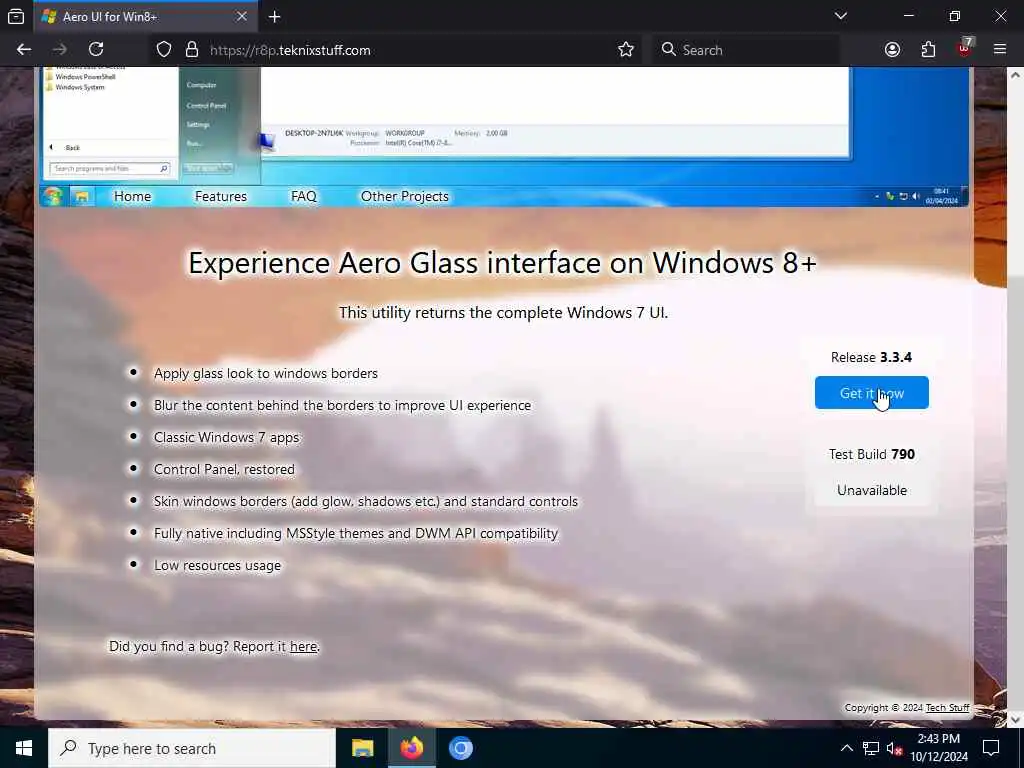1024x768 pixels.
Task: Click 'Skin windows borders' list item
Action: pos(366,502)
